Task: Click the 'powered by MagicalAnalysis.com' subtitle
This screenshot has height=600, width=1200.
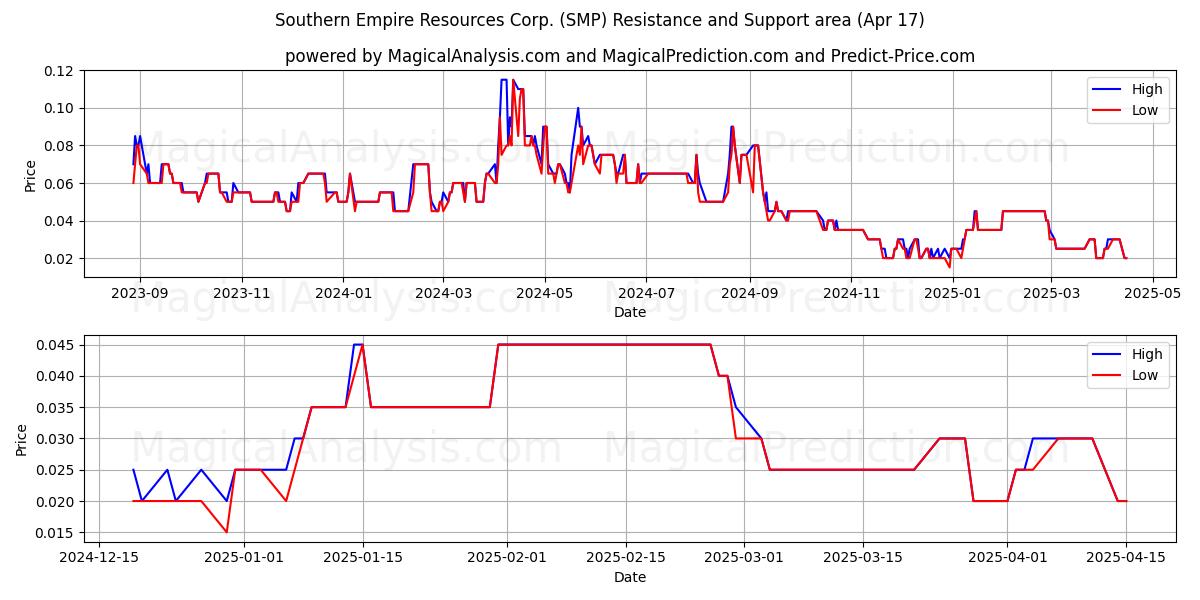Action: [x=630, y=56]
